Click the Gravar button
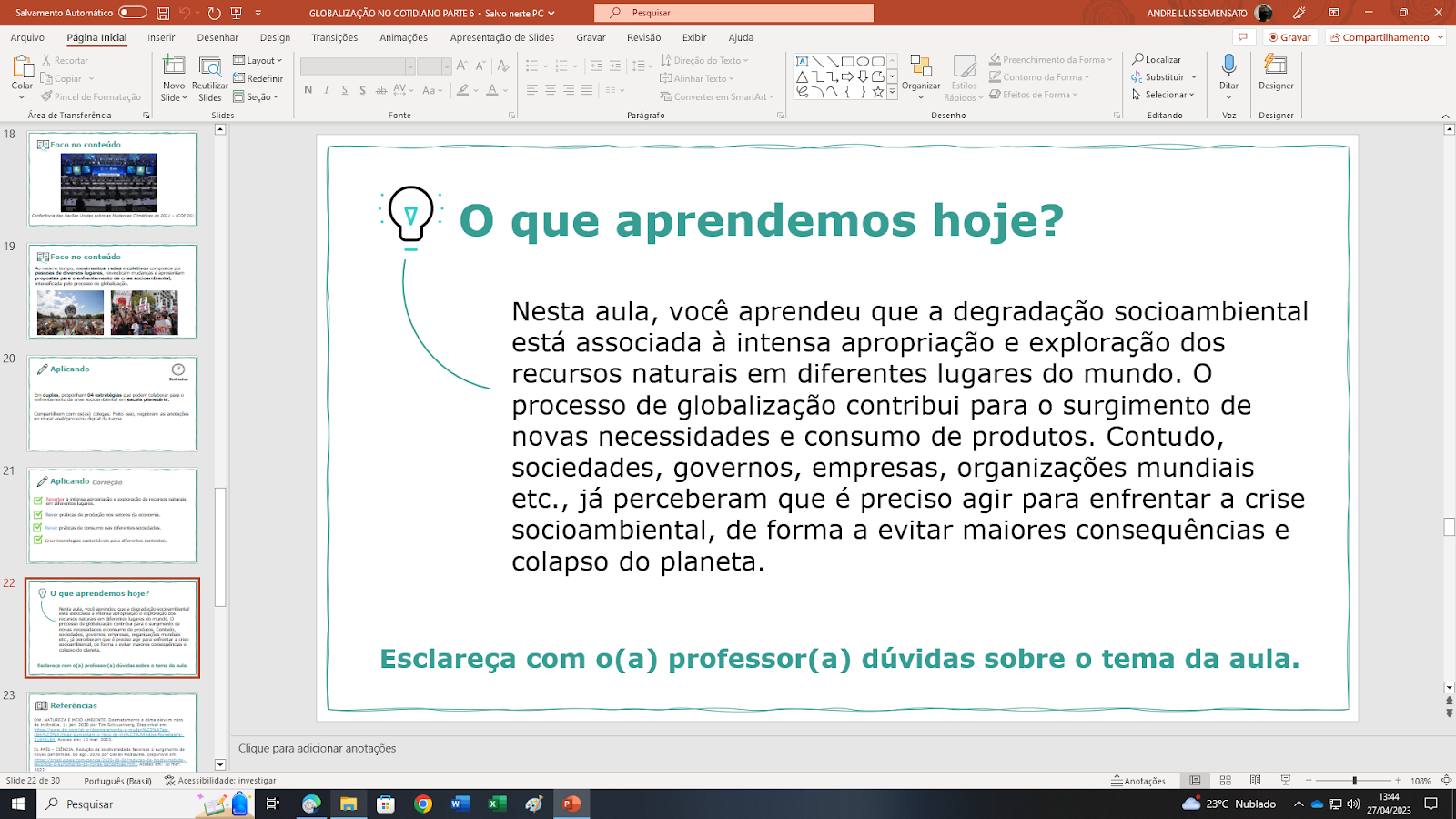Screen dimensions: 1456x819 click(1289, 37)
